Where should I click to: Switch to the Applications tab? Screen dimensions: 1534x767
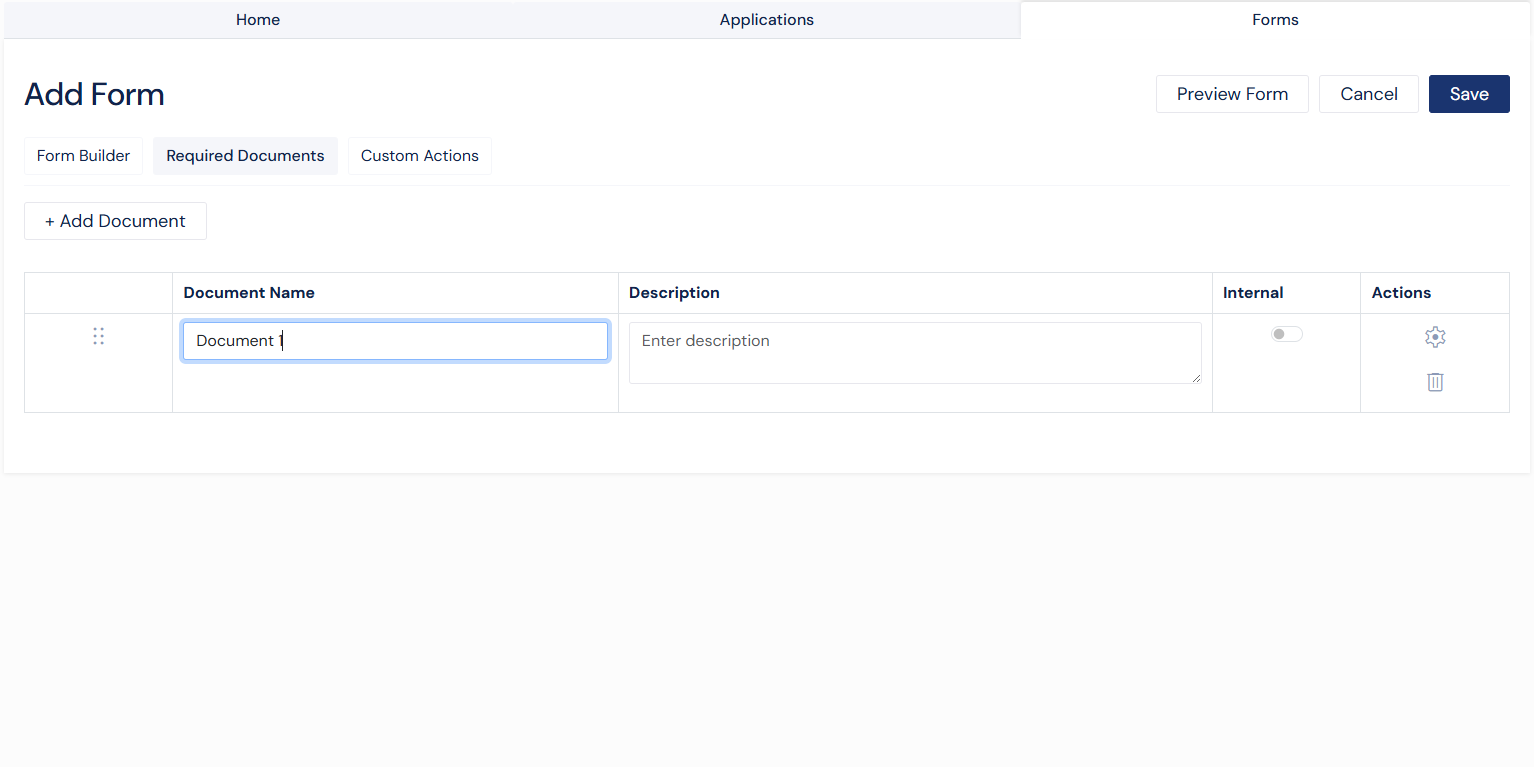click(x=766, y=20)
